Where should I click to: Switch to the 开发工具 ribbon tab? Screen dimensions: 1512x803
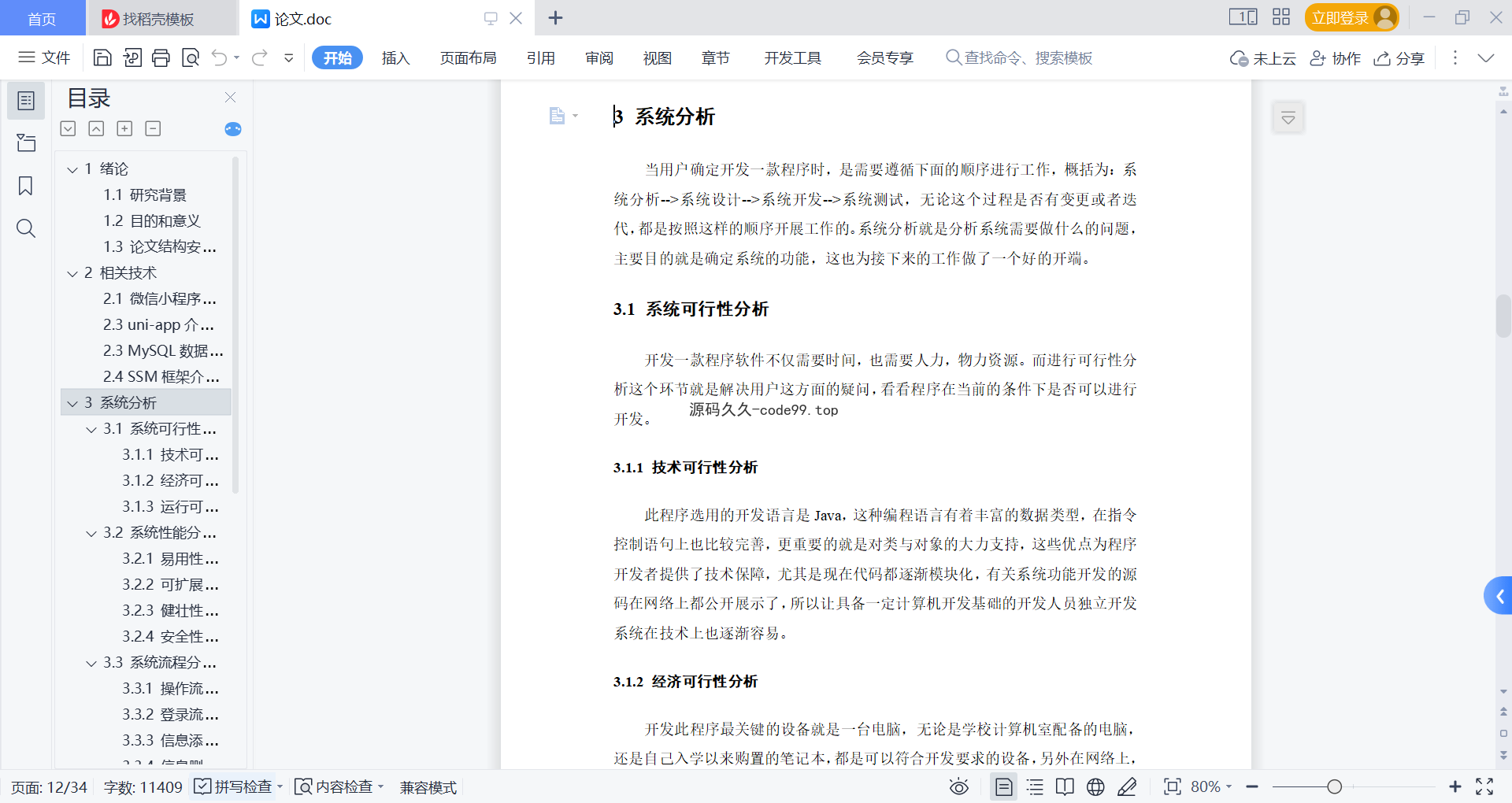(x=792, y=57)
